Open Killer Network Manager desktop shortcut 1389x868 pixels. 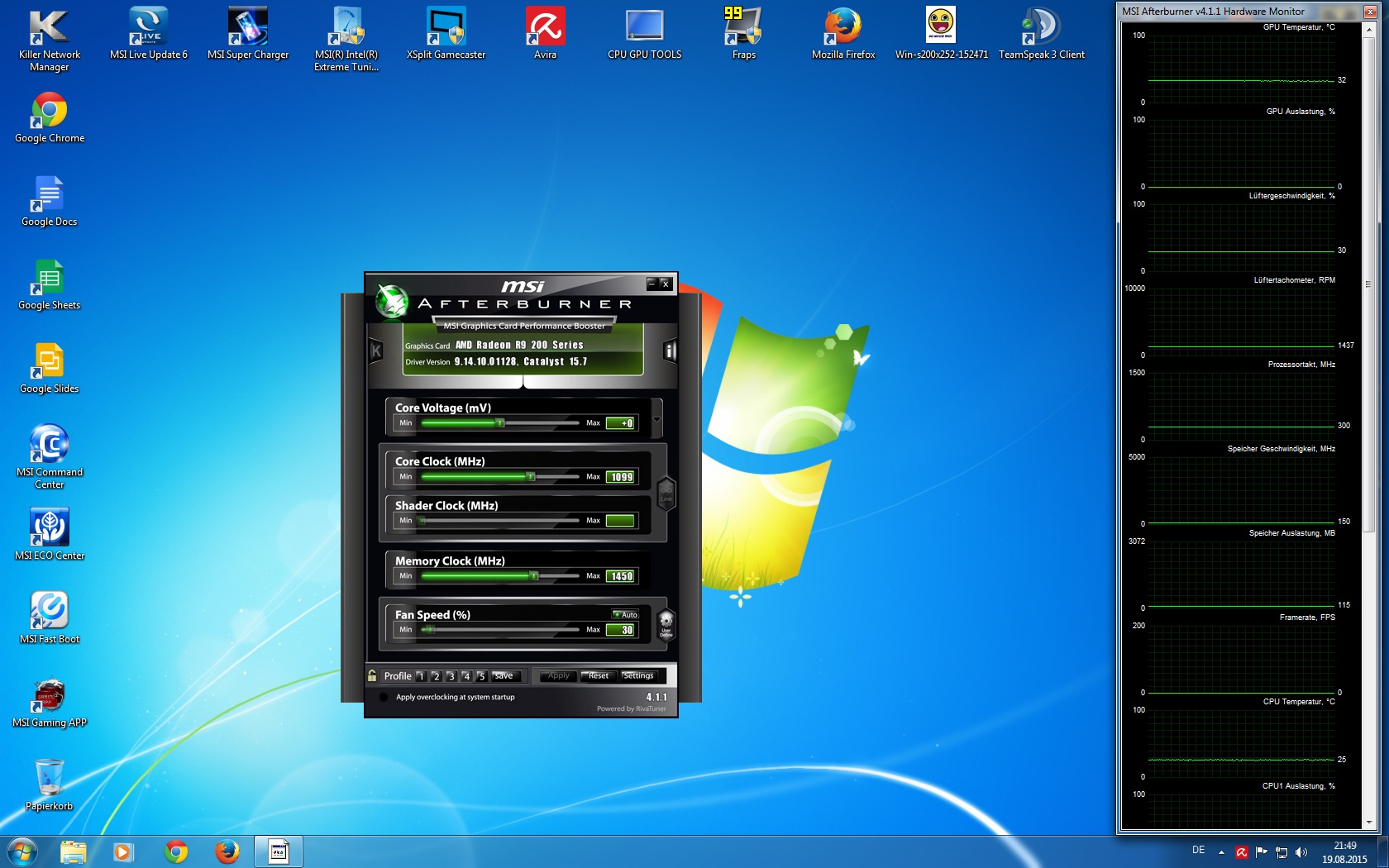coord(50,39)
